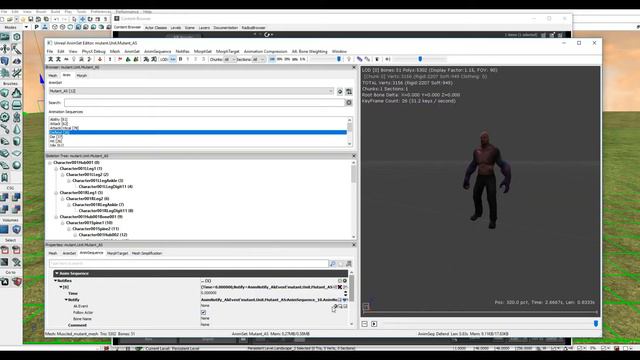Open the Sections dropdown in toolbar
The height and width of the screenshot is (360, 640).
259,60
